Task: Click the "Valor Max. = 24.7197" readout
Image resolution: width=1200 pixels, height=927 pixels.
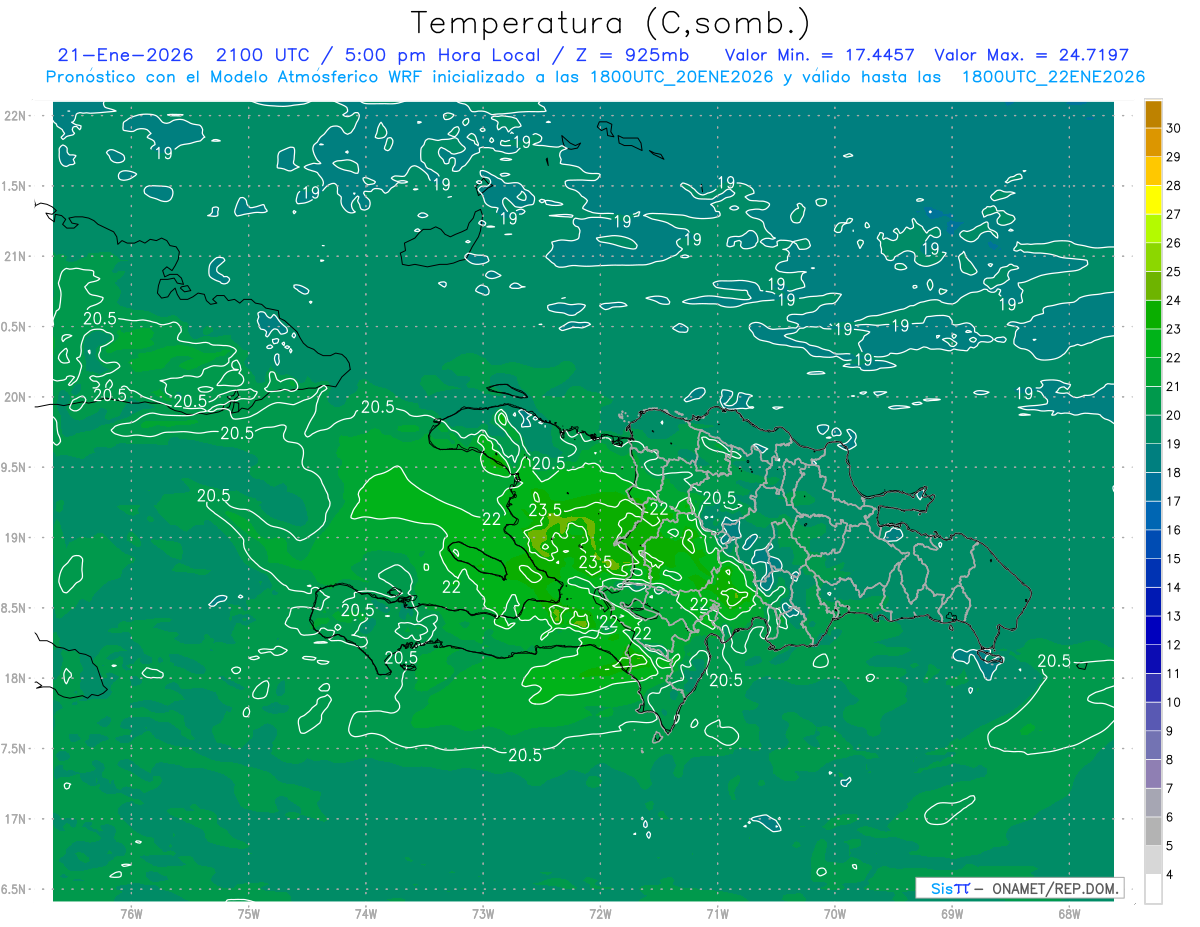Action: click(x=1031, y=55)
